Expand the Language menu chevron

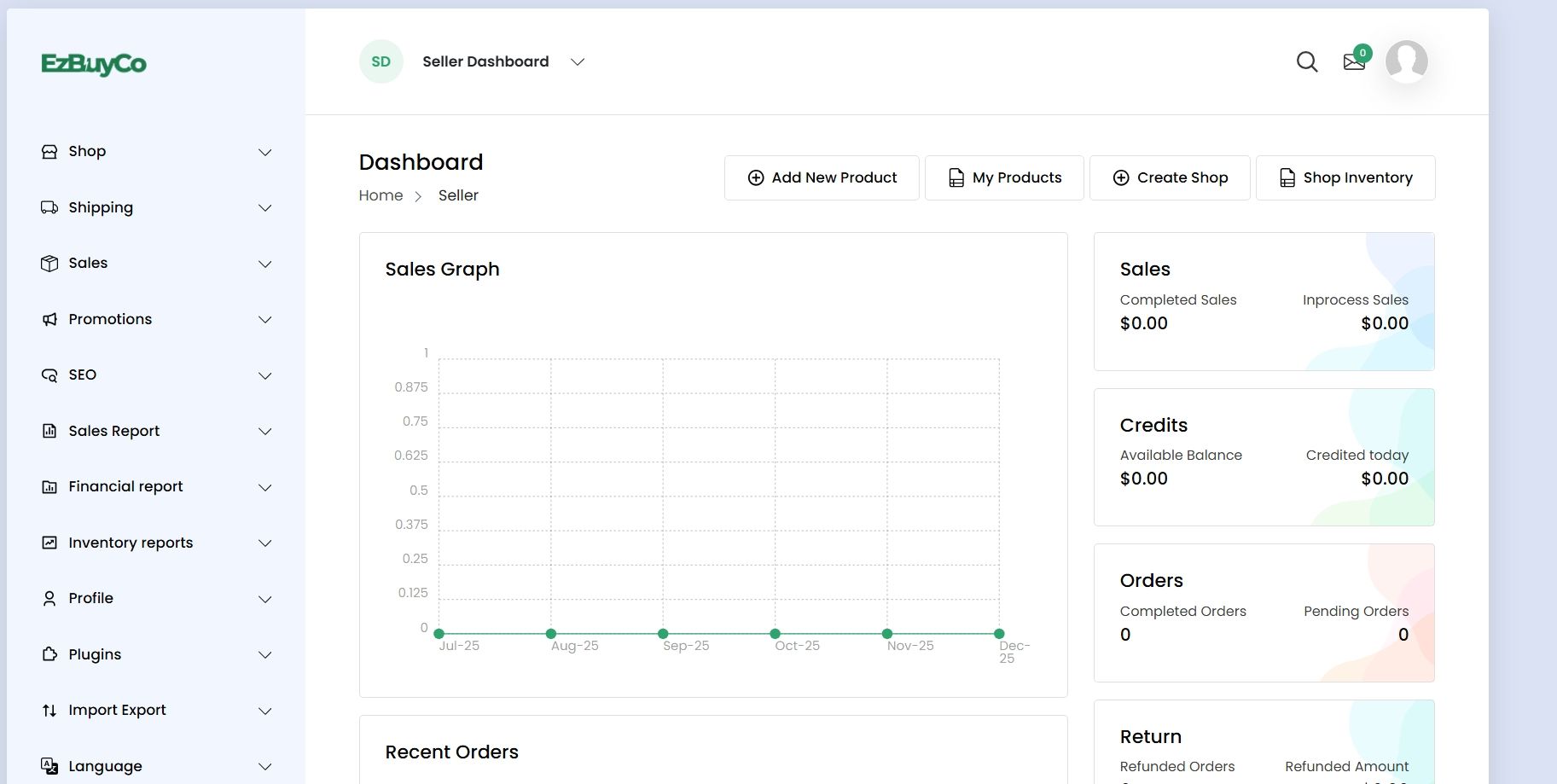click(265, 766)
